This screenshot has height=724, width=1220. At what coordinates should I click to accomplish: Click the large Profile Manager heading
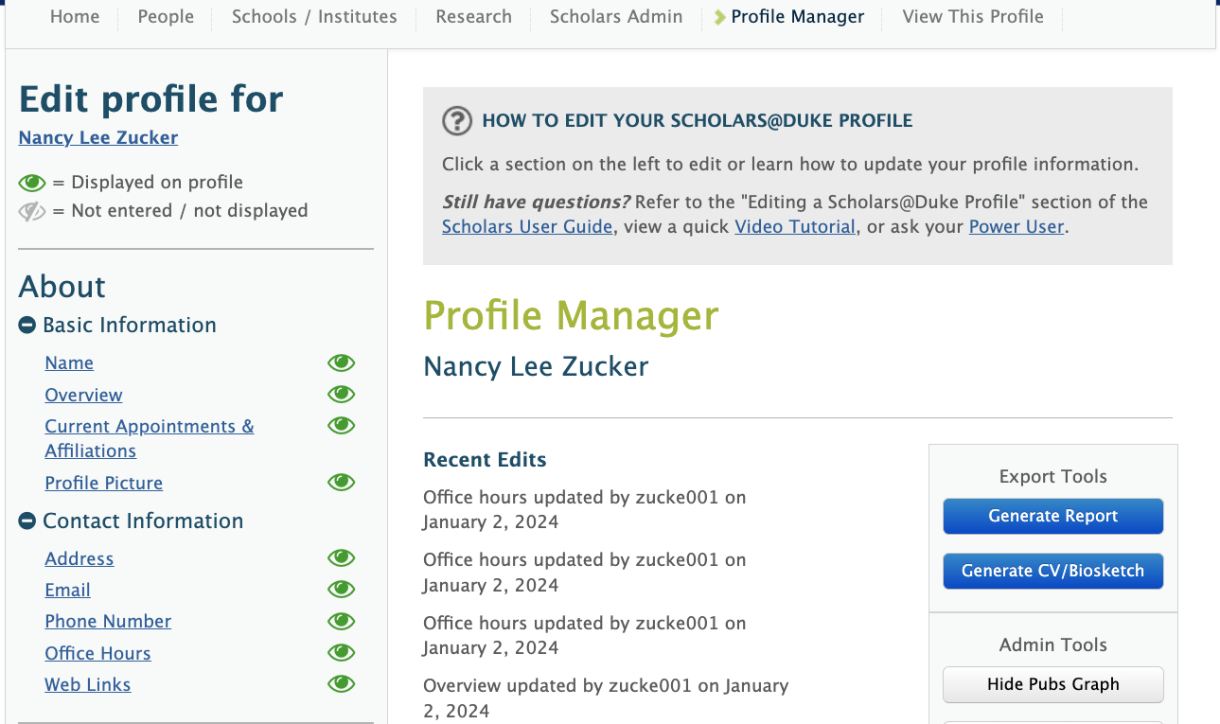point(571,316)
